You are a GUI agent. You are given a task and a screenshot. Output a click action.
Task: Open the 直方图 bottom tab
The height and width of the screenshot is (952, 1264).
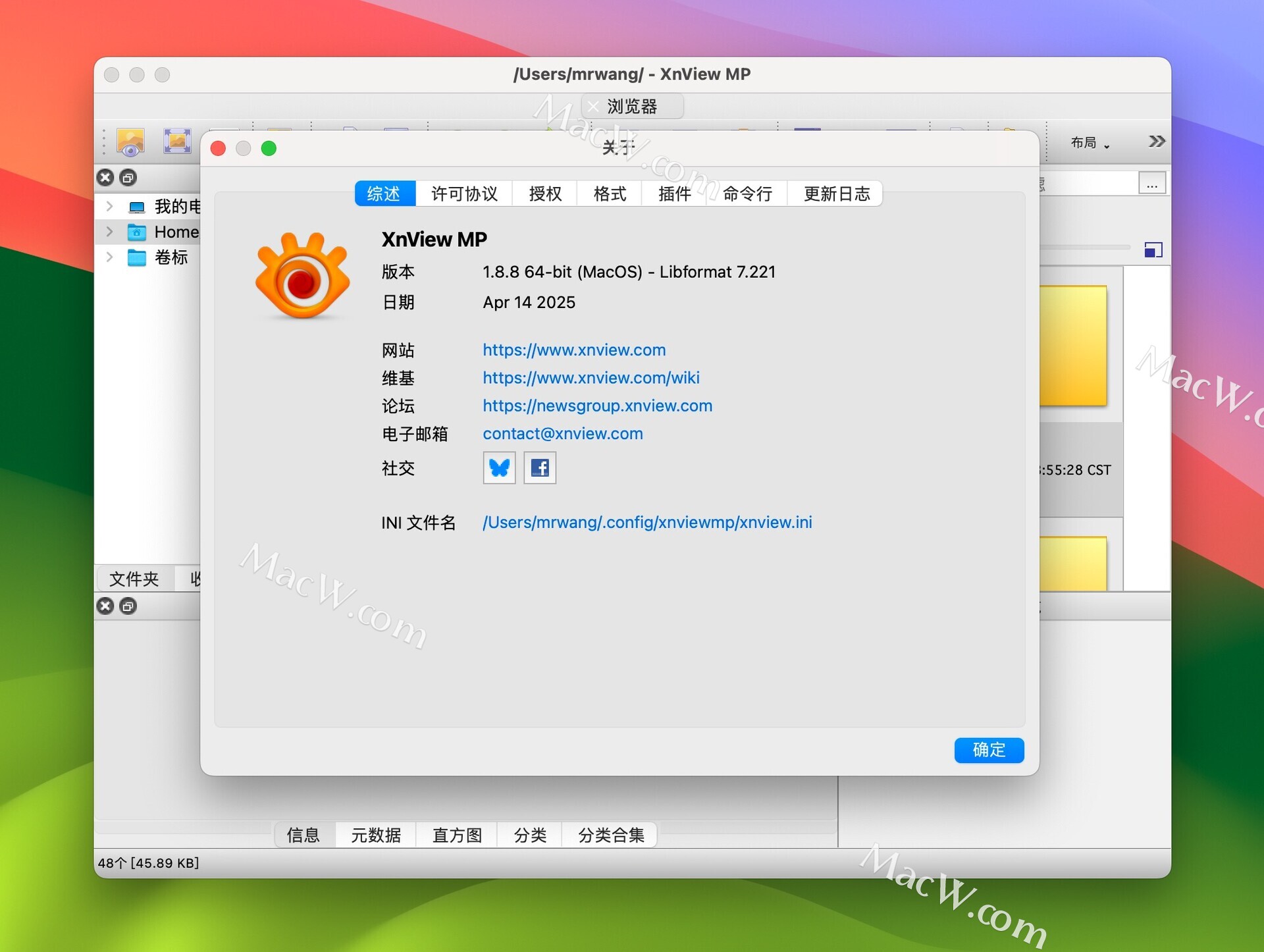click(457, 835)
